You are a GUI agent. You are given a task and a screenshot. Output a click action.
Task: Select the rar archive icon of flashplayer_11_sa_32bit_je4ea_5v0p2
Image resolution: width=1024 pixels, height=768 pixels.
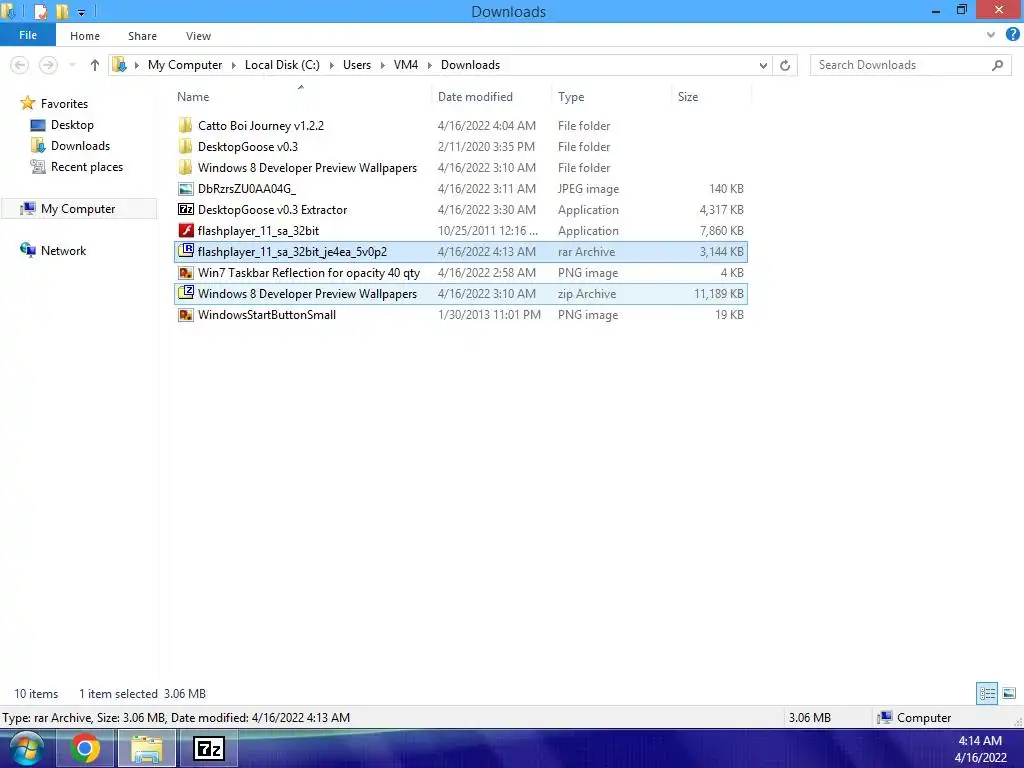[x=185, y=251]
